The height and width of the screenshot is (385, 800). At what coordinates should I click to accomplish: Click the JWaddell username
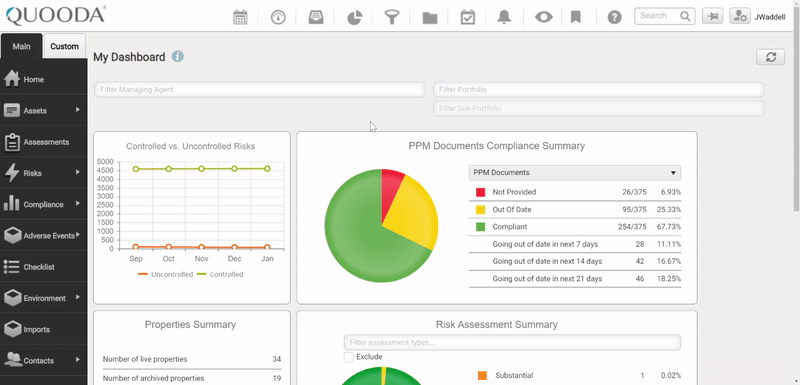(x=769, y=17)
